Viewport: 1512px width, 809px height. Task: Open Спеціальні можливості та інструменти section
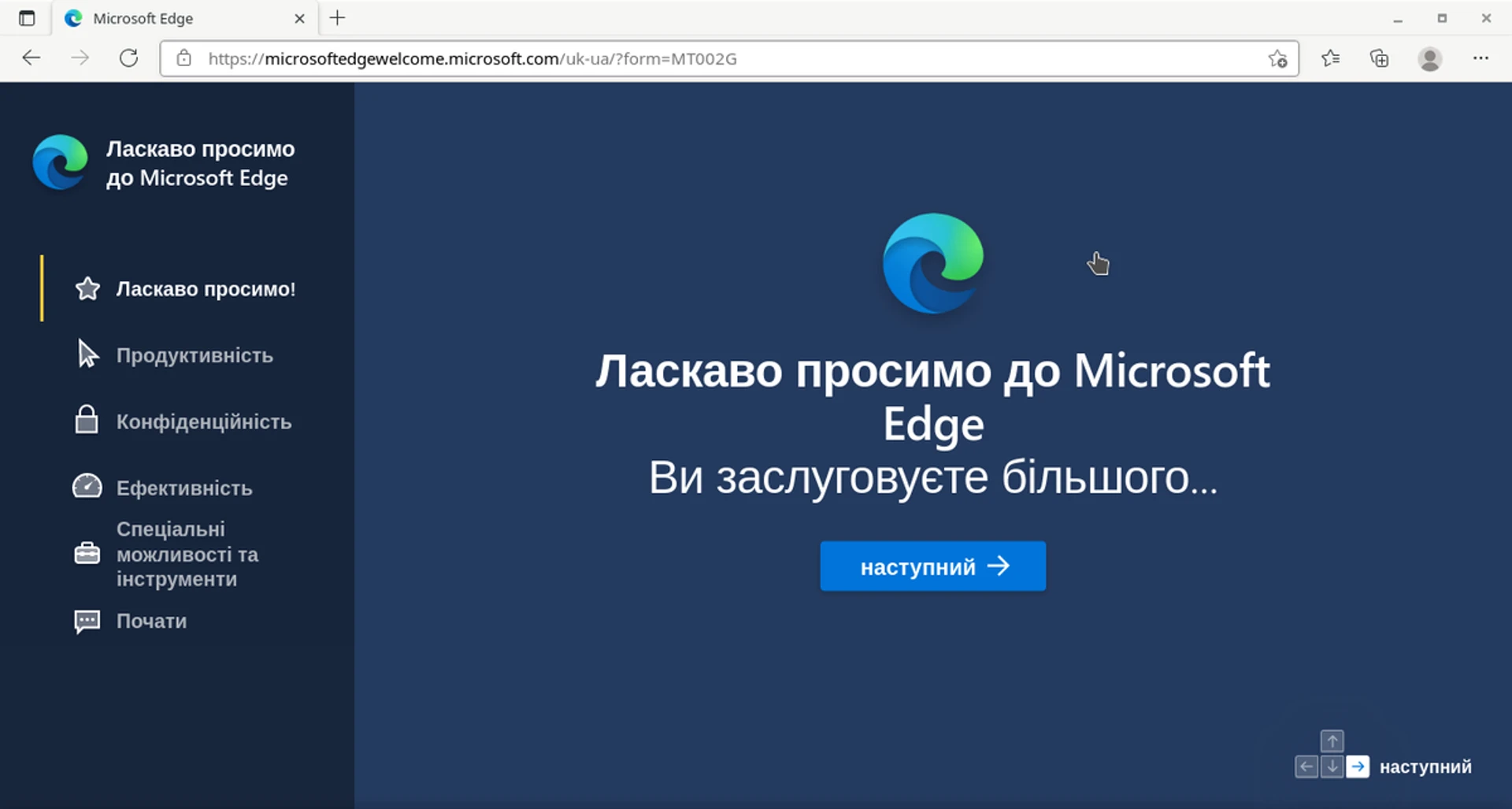[x=187, y=554]
